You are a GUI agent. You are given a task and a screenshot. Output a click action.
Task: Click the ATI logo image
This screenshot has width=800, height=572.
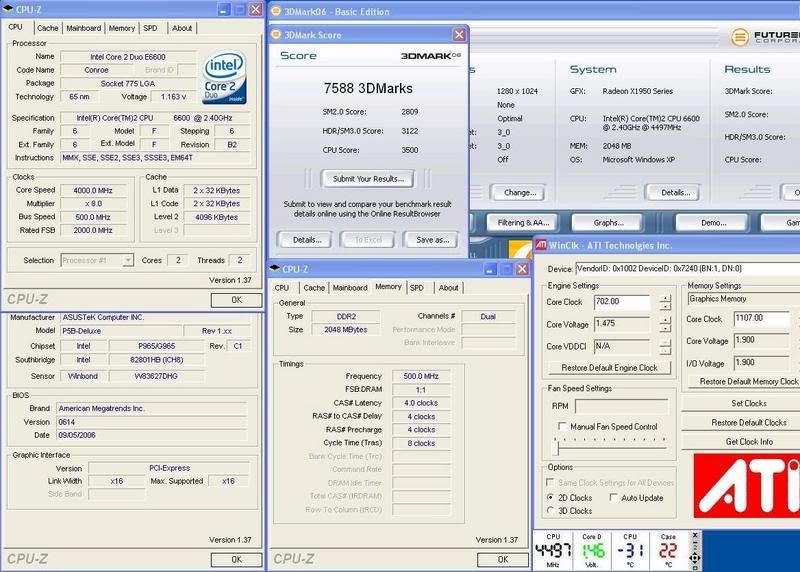click(745, 488)
